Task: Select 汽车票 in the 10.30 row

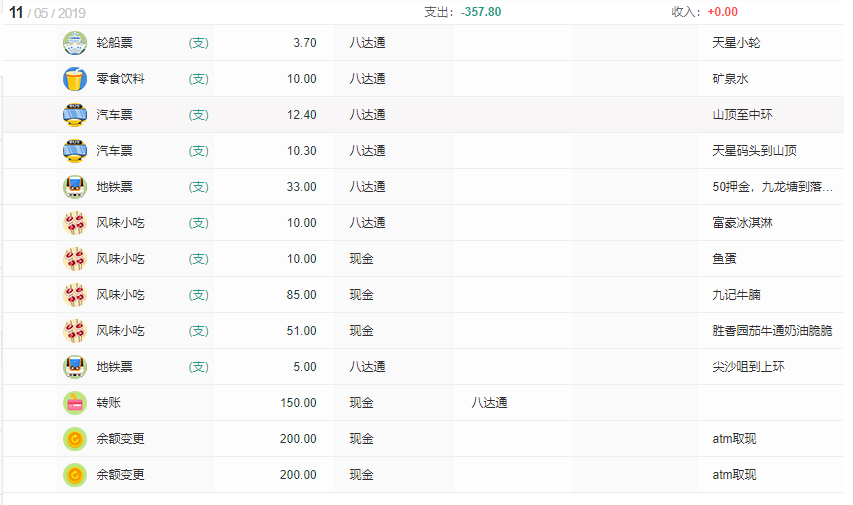Action: [114, 151]
